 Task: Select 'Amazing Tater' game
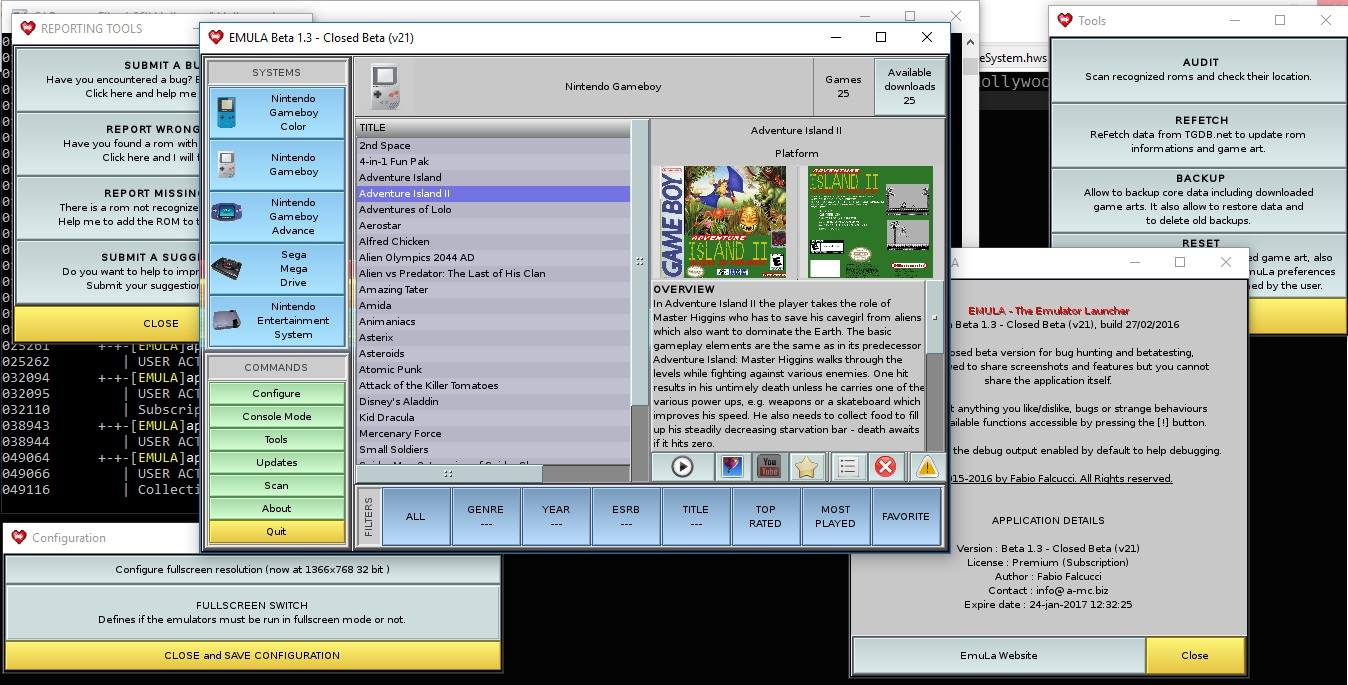coord(494,289)
